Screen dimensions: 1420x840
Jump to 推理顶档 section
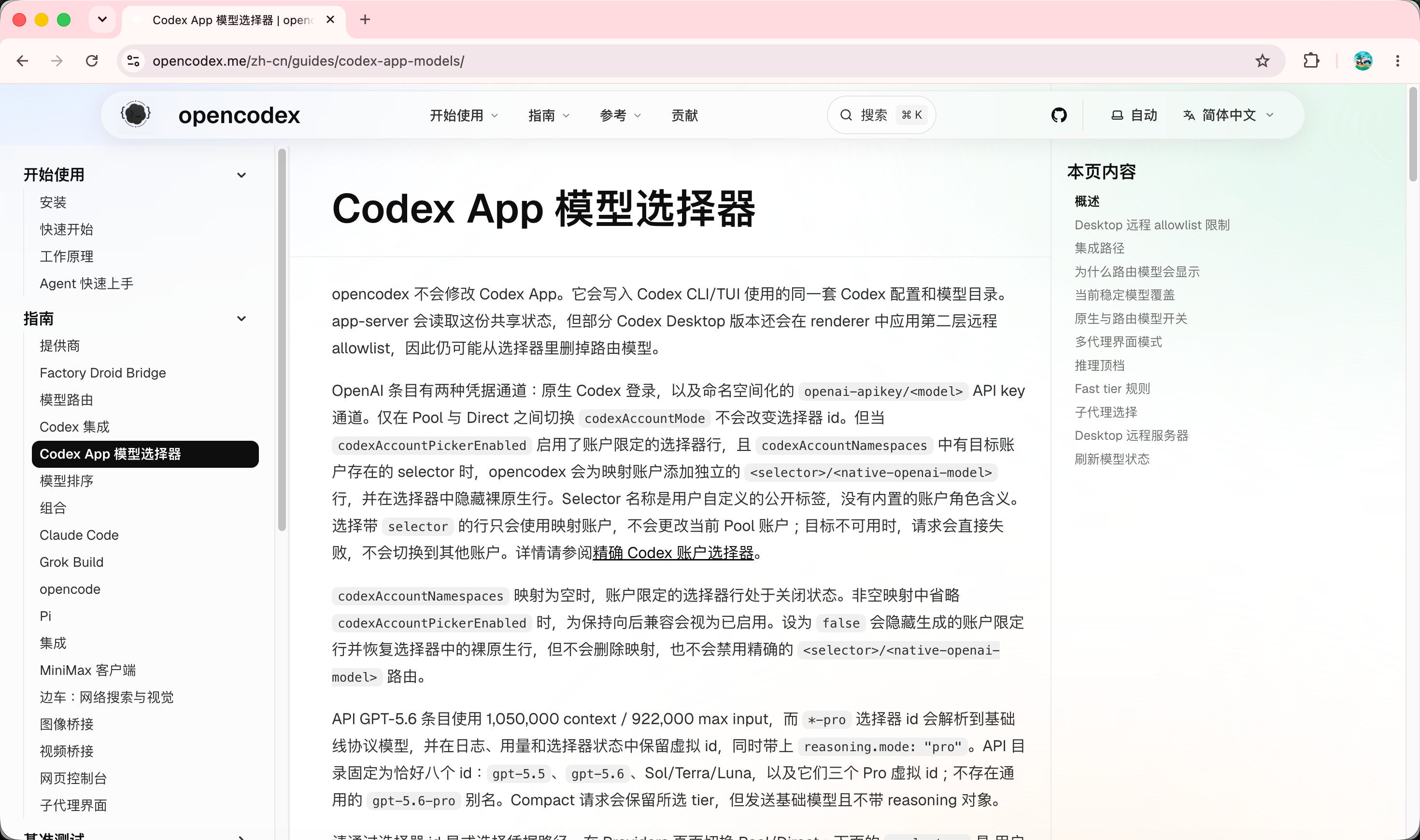pyautogui.click(x=1100, y=365)
